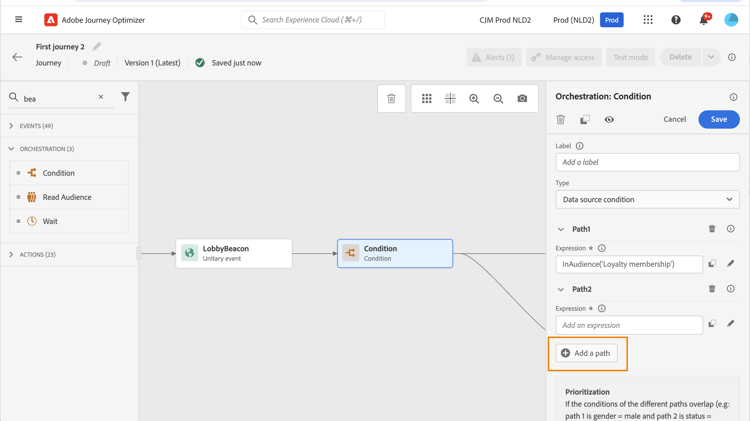Click Add a path button
The image size is (750, 421).
pyautogui.click(x=587, y=353)
